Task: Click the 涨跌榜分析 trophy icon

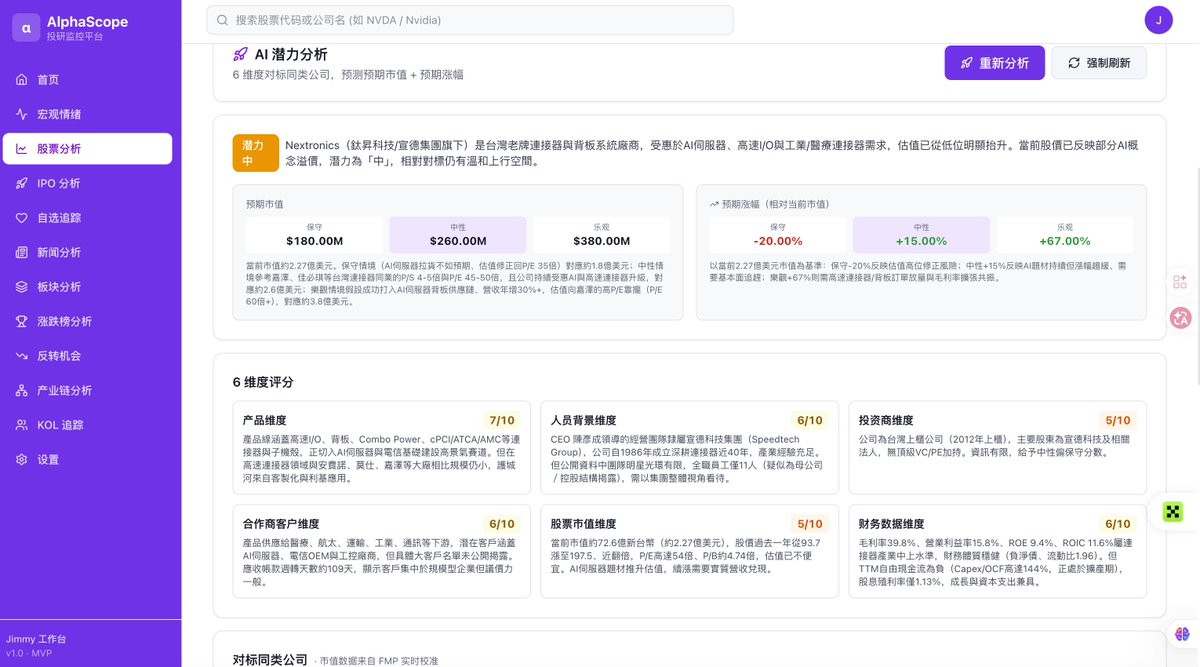Action: 21,321
